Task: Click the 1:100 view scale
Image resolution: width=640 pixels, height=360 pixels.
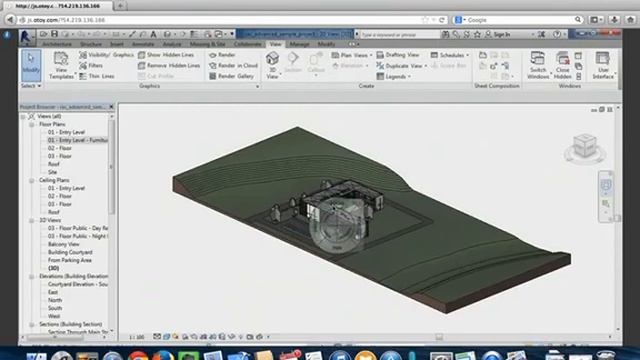Action: coord(137,337)
